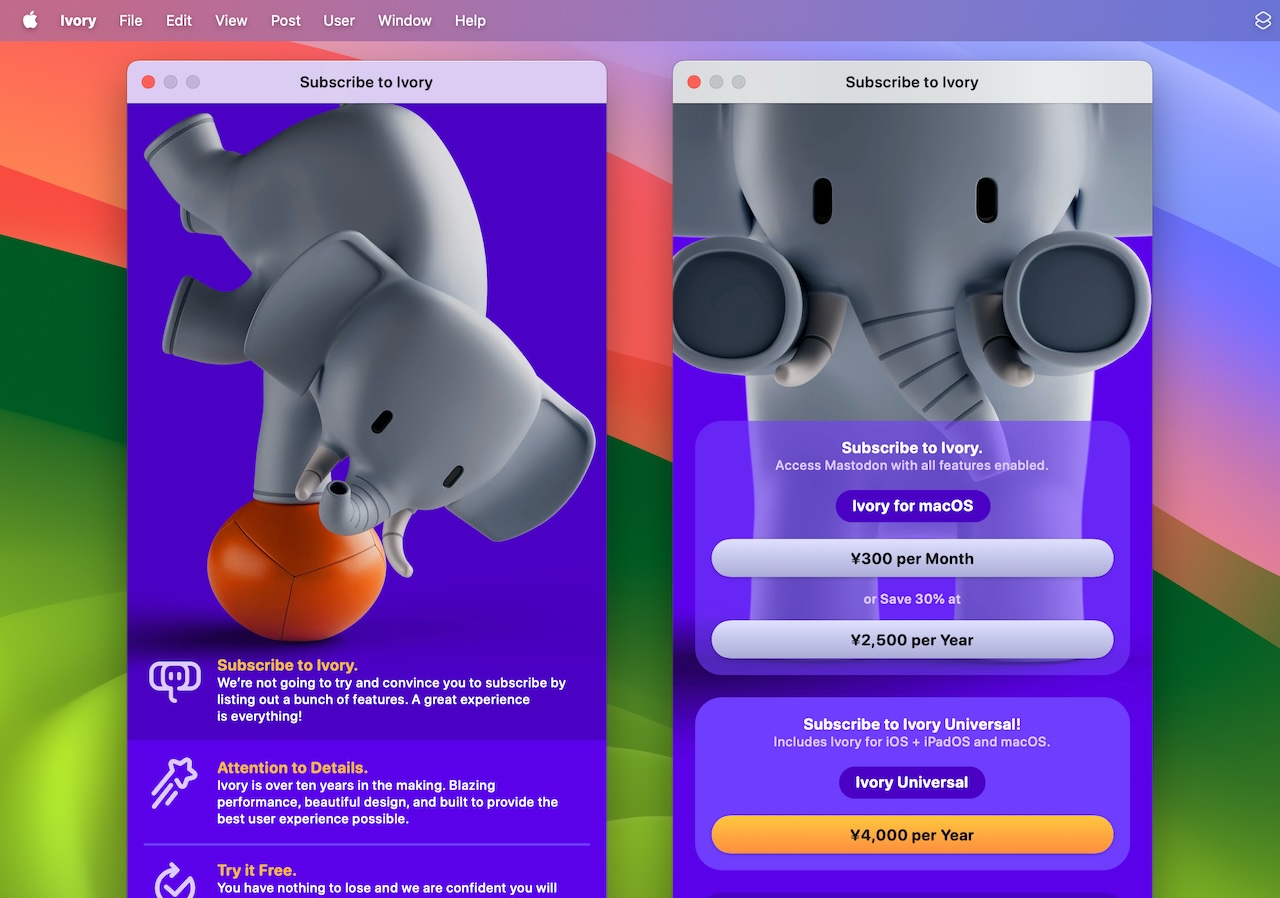
Task: Click the 'Try it Free.' heading
Action: click(257, 870)
